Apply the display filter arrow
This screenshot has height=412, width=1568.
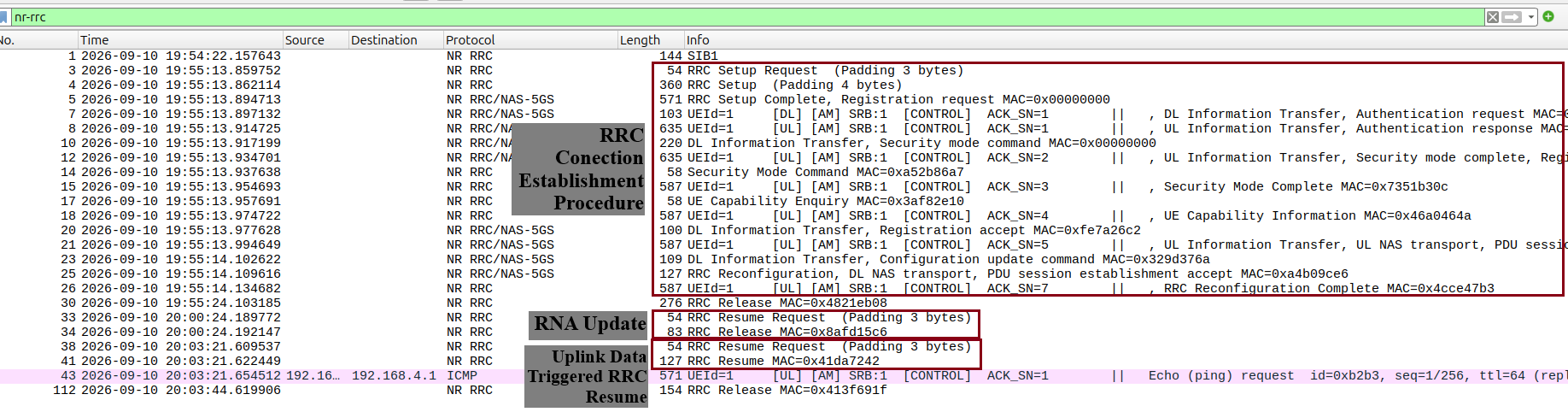tap(1512, 17)
